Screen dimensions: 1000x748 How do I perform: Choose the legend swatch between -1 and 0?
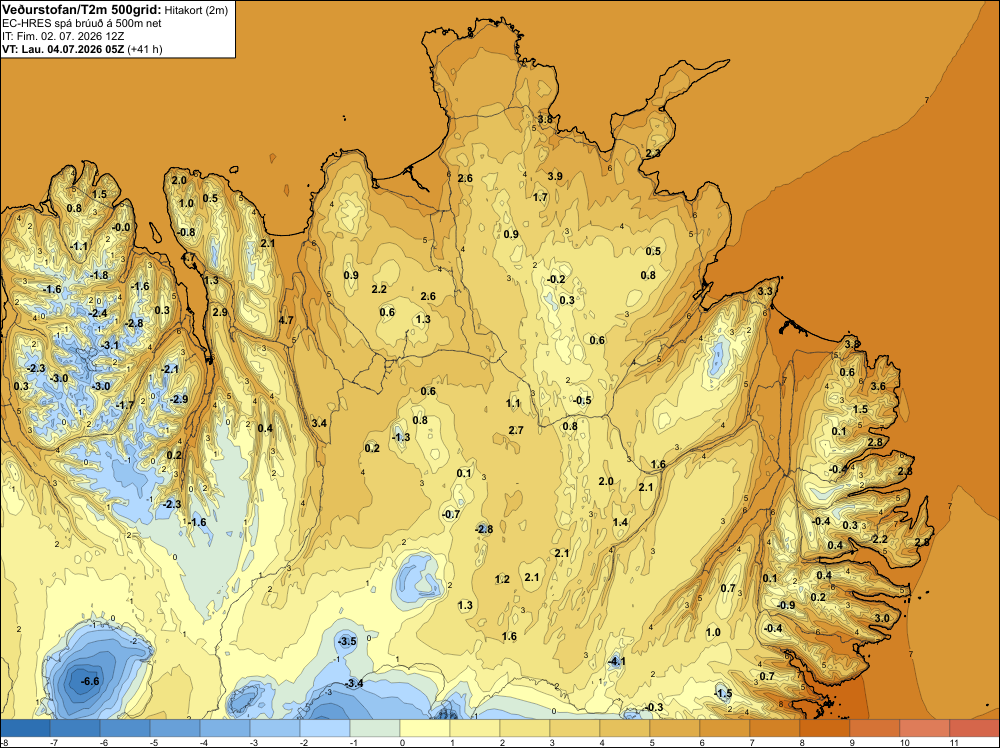tap(375, 728)
